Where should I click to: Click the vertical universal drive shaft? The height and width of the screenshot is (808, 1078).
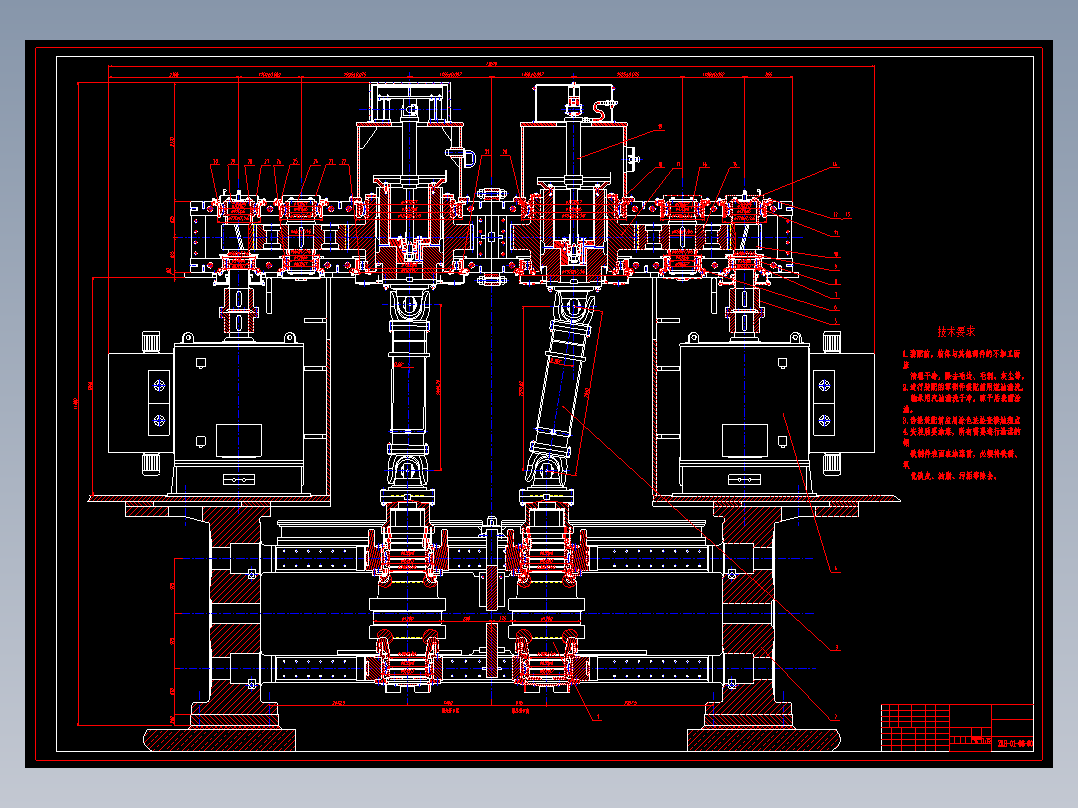tap(409, 386)
